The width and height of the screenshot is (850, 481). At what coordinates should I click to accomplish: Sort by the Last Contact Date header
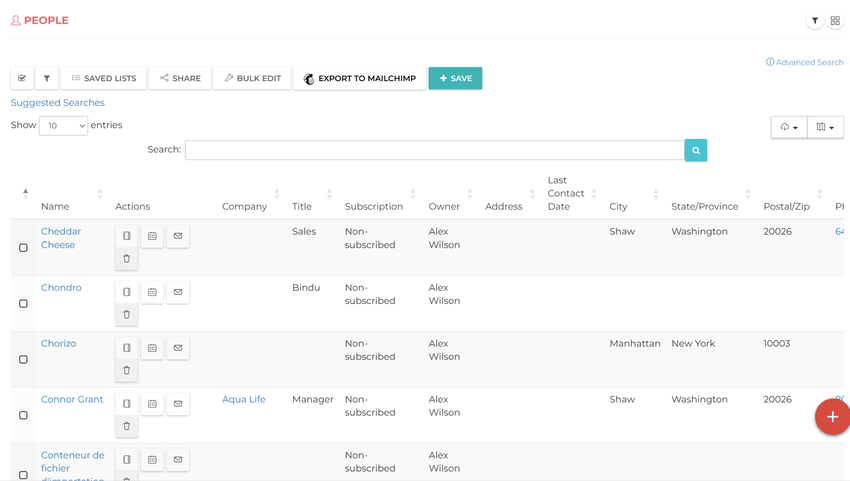pos(566,193)
